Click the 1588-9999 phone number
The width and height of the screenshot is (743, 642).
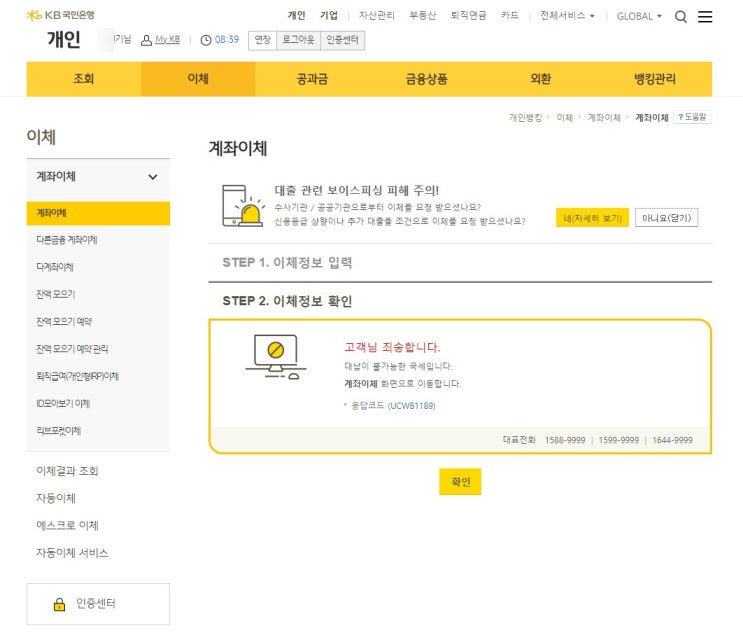click(x=565, y=440)
